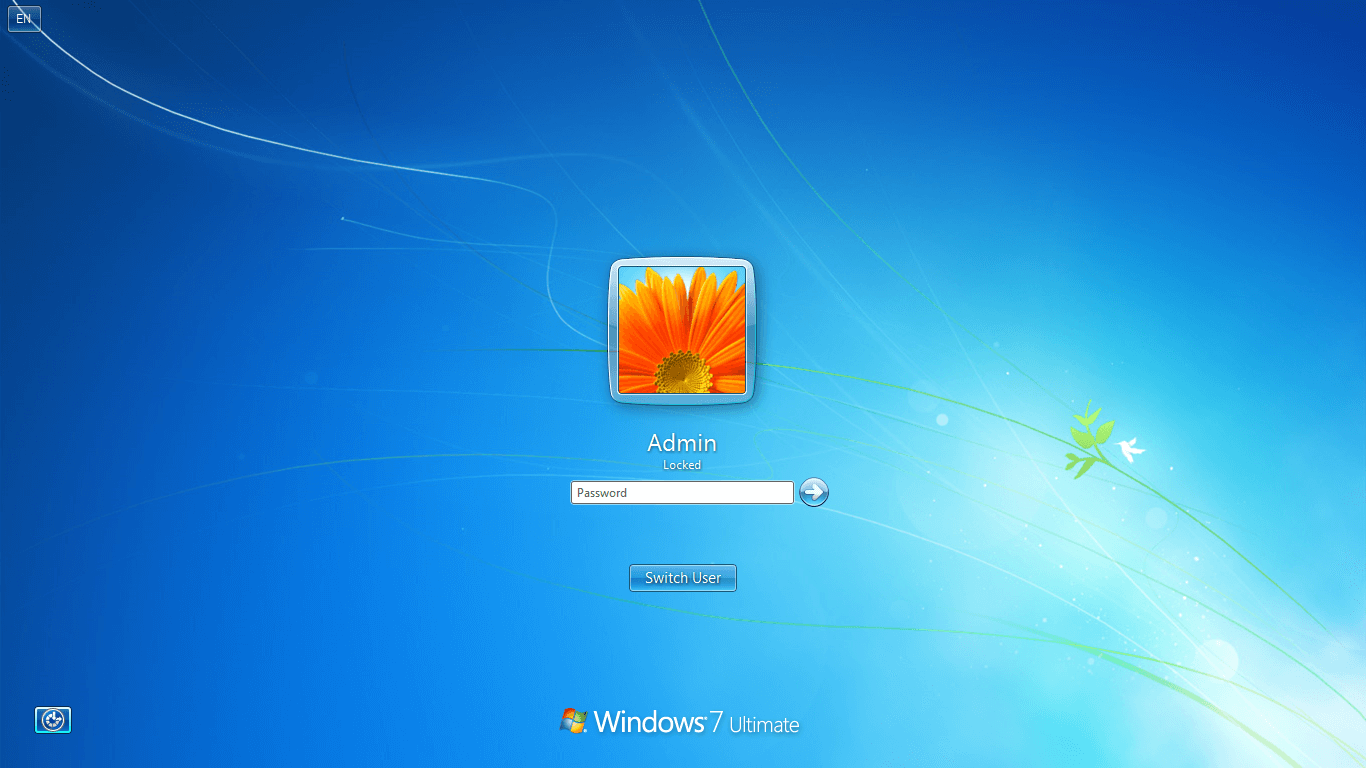Image resolution: width=1366 pixels, height=768 pixels.
Task: Click the Windows 7 branding text
Action: tap(650, 722)
